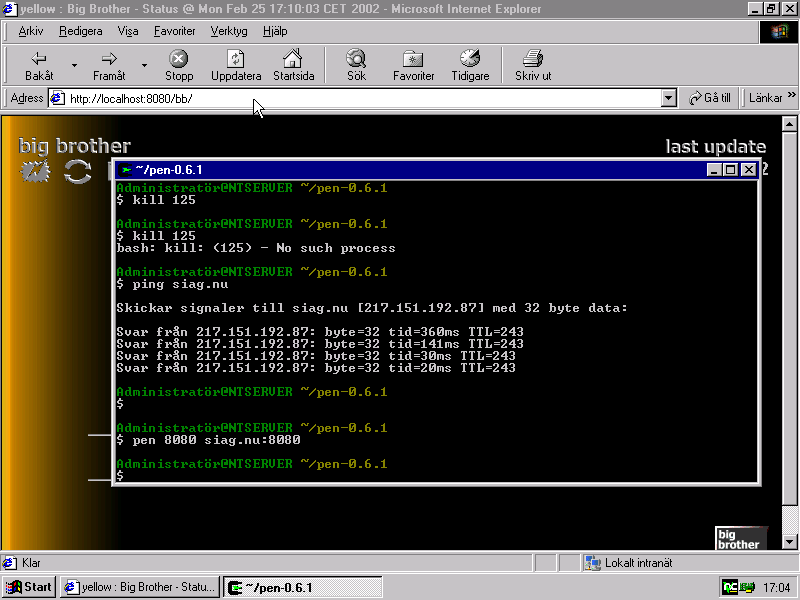The height and width of the screenshot is (600, 800).
Task: Switch to the ~/pen-0.6.1 taskbar button
Action: tap(303, 587)
